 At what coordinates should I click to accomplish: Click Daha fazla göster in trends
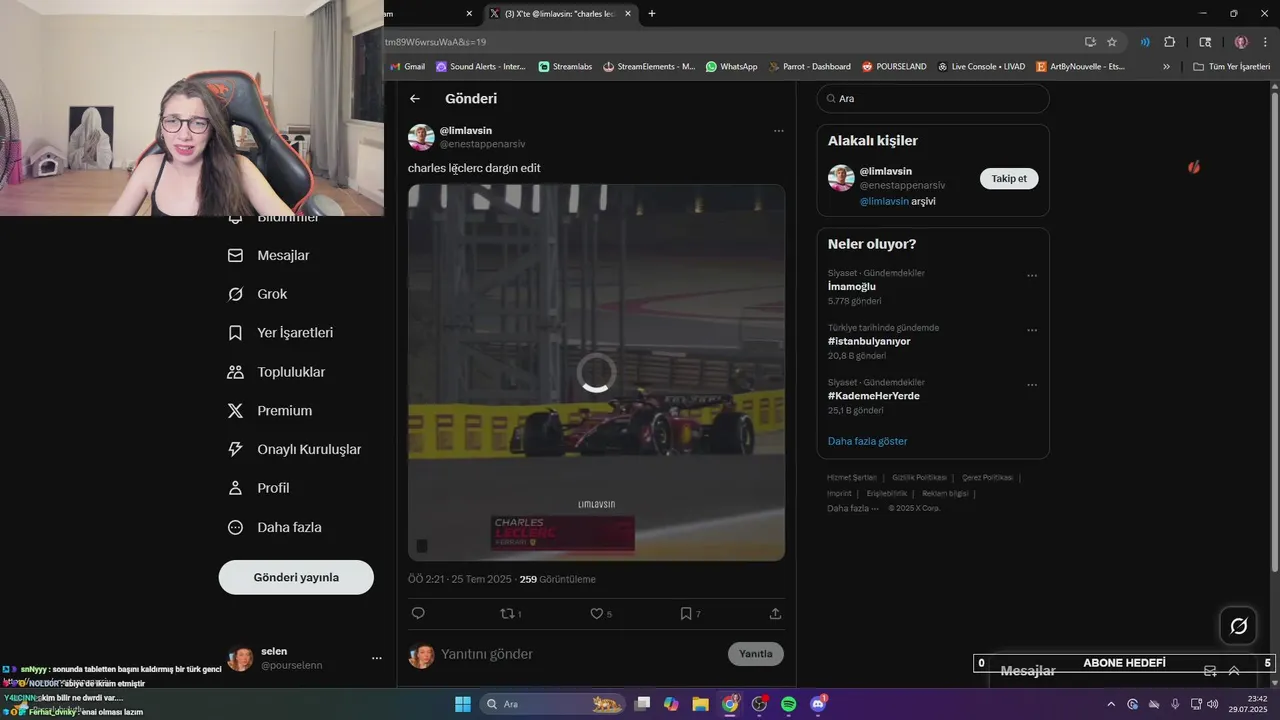[x=867, y=441]
